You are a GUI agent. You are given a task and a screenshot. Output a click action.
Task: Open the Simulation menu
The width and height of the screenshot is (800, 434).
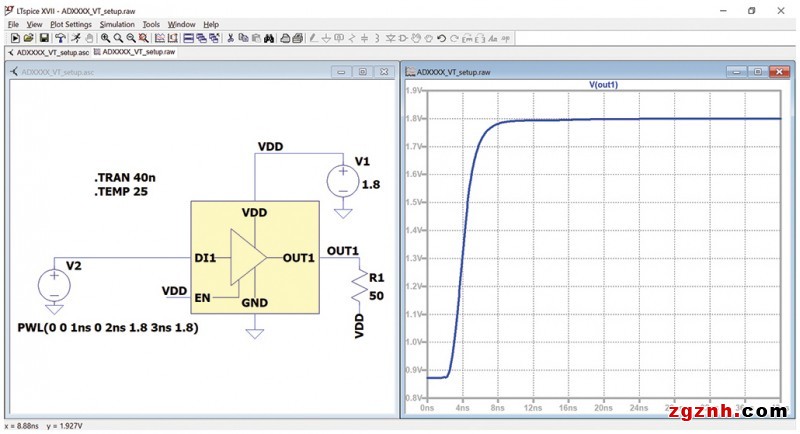(117, 24)
